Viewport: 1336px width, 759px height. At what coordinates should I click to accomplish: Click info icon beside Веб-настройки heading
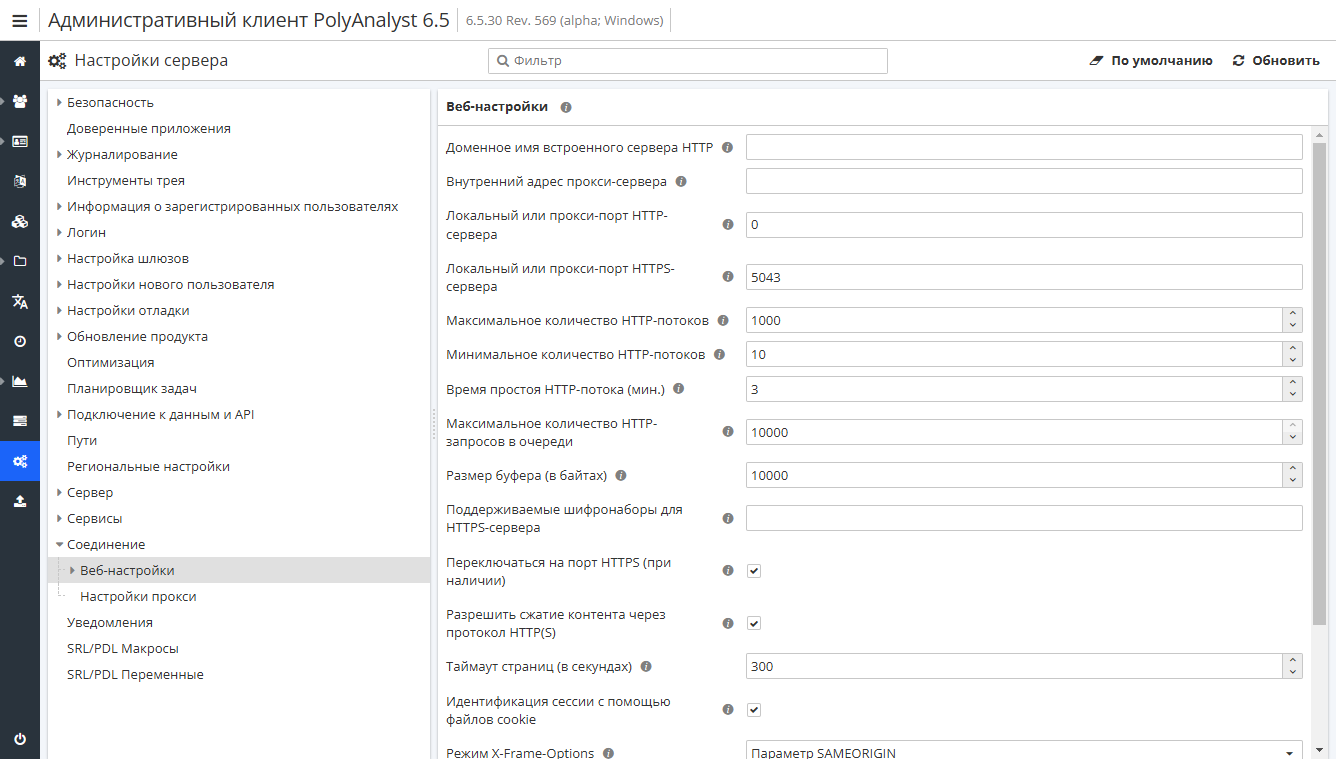click(x=566, y=107)
